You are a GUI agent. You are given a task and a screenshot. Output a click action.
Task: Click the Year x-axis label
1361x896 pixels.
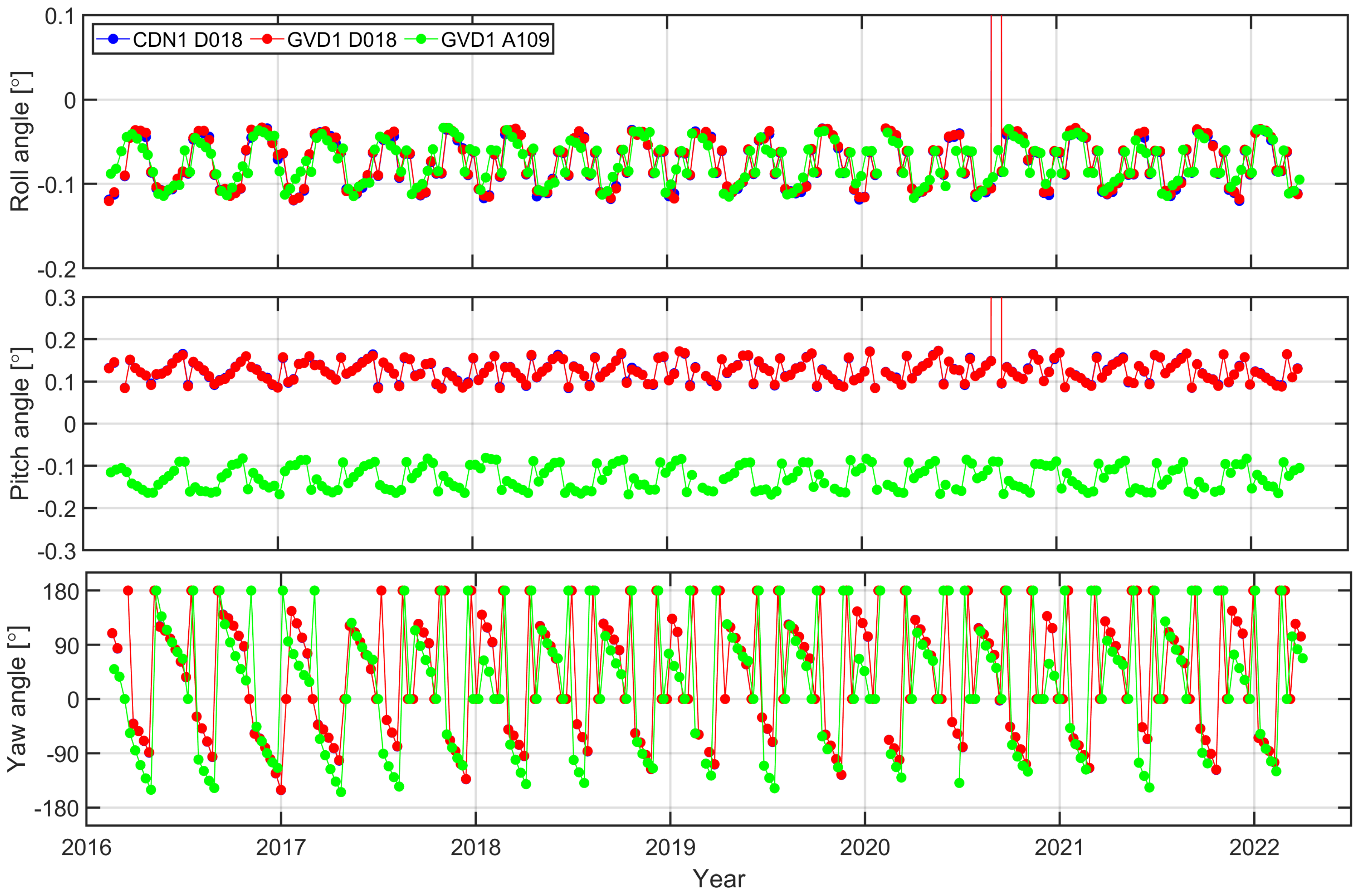(x=719, y=879)
